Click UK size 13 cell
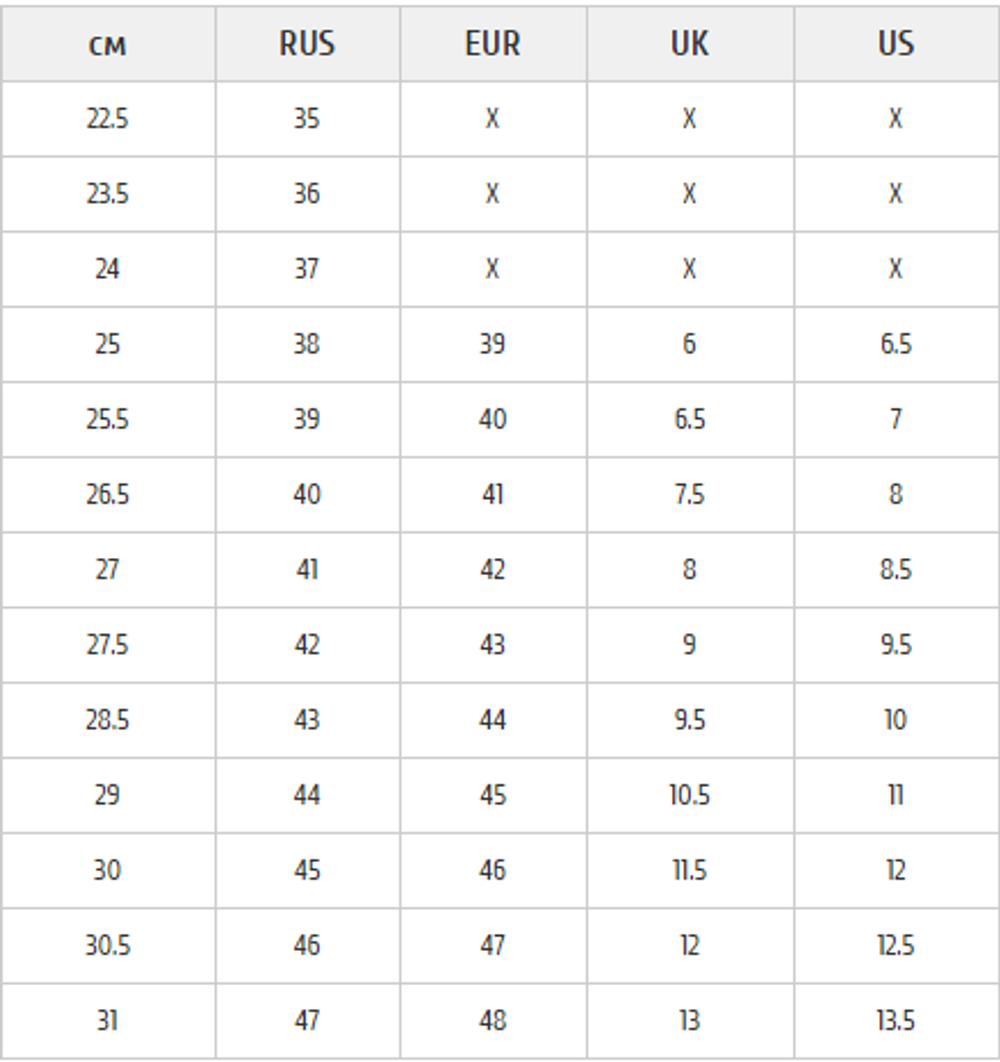 [x=689, y=1020]
